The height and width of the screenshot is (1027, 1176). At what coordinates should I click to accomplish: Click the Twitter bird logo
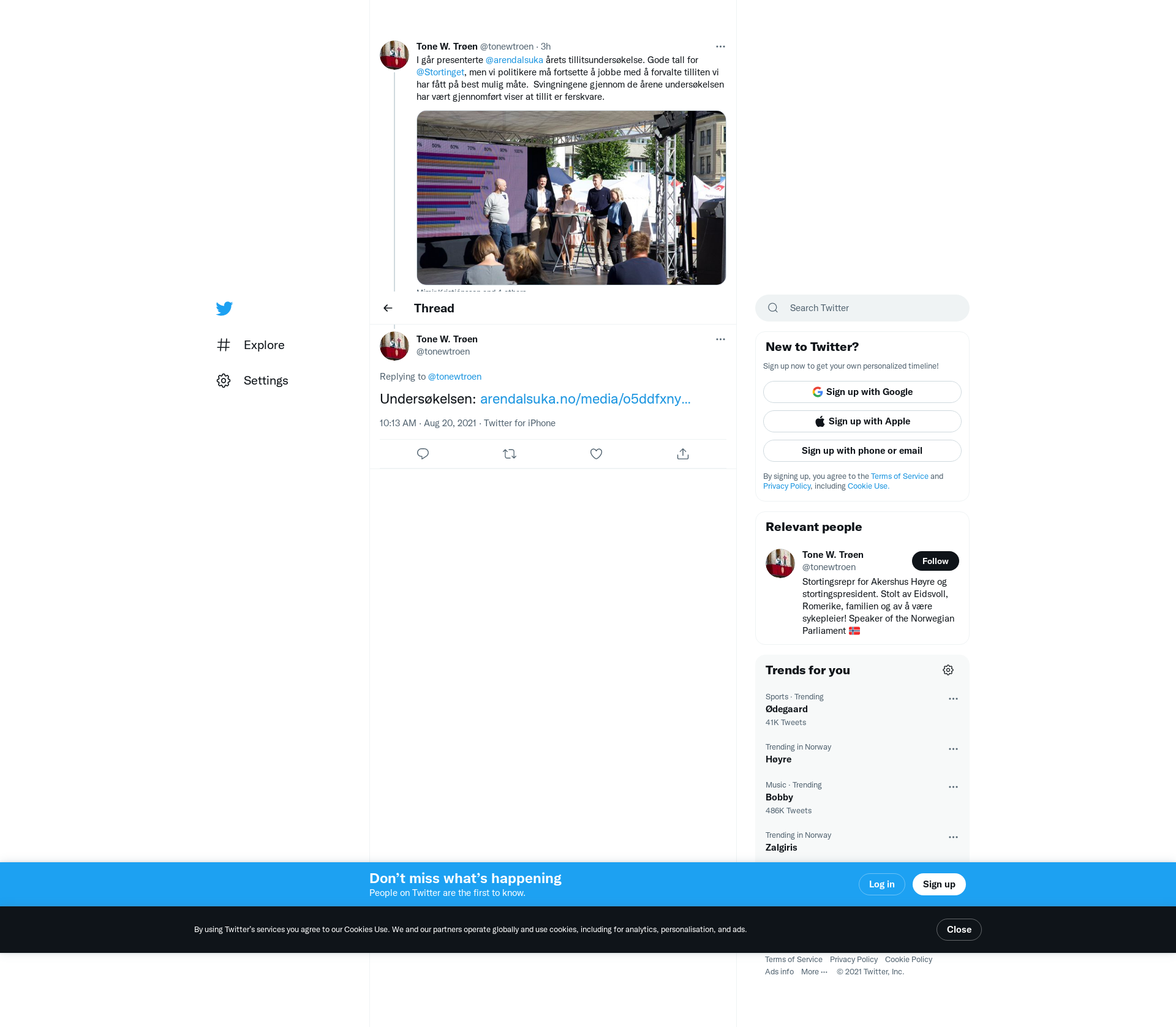point(224,308)
